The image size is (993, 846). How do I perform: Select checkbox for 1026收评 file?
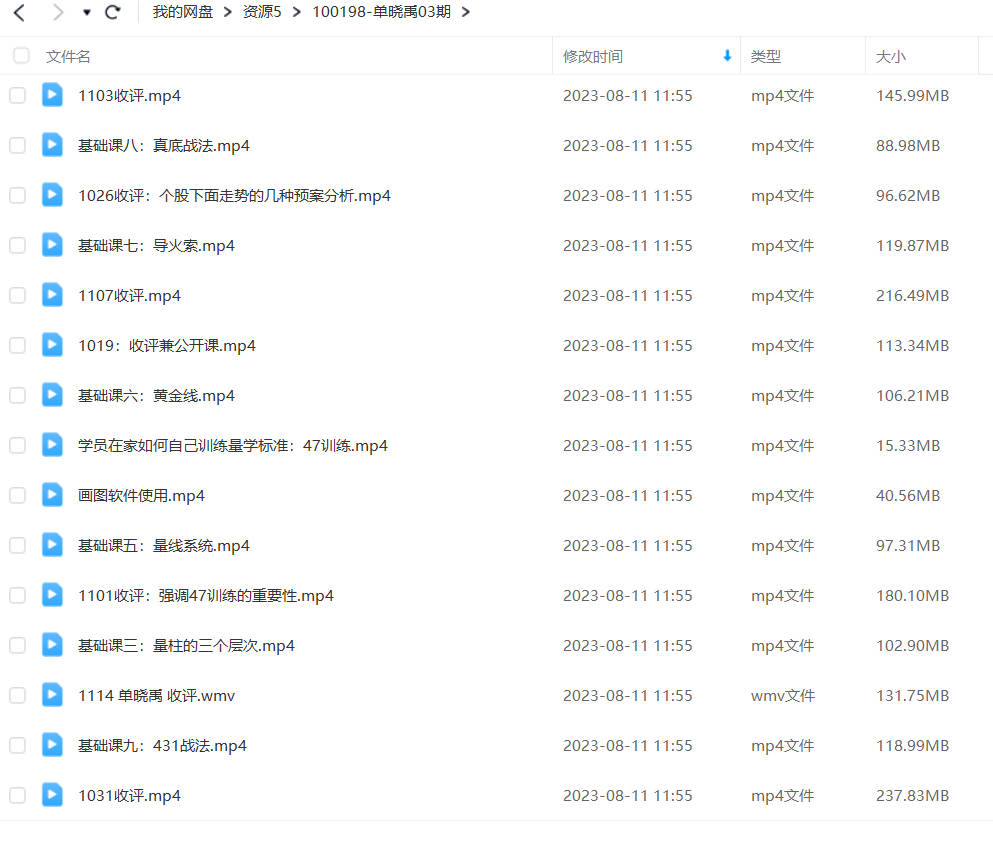(x=18, y=195)
